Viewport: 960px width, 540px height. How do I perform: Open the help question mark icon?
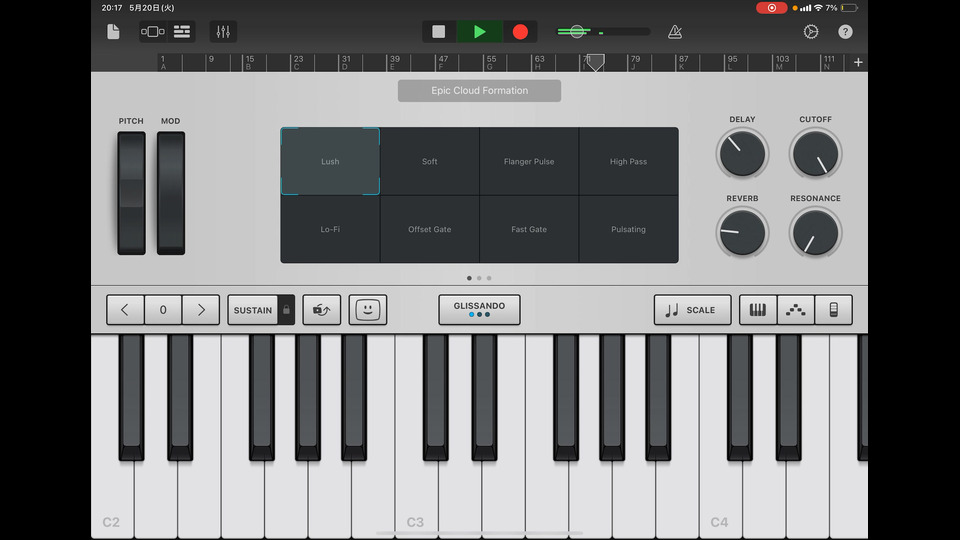[x=845, y=32]
